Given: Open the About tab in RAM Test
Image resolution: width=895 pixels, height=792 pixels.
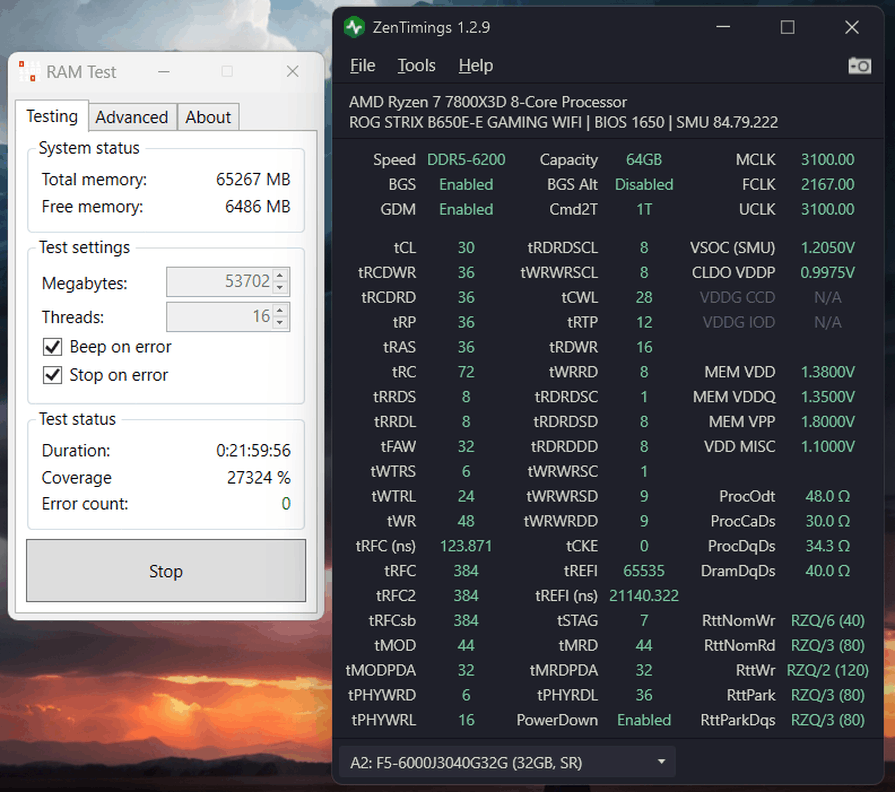Looking at the screenshot, I should 208,118.
